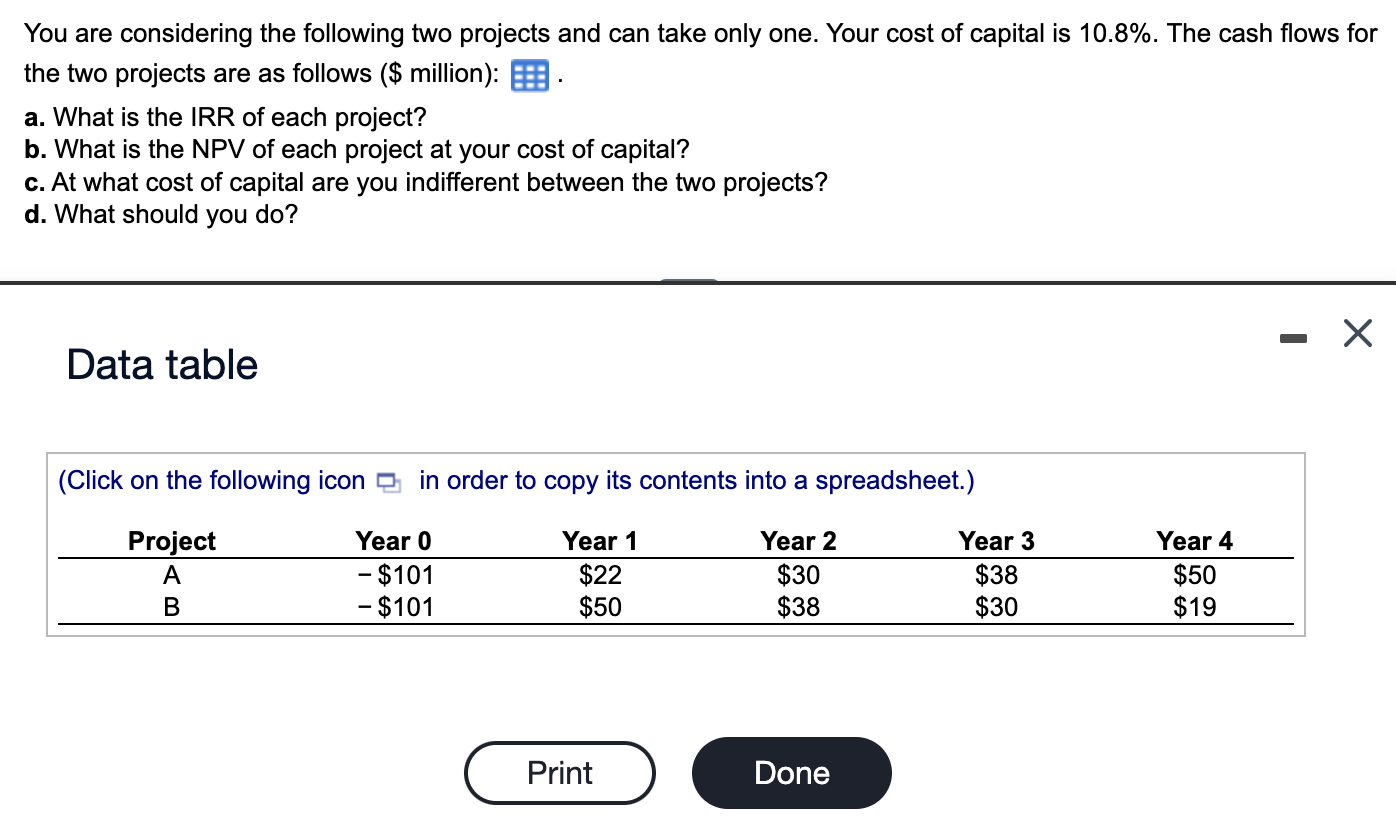1396x840 pixels.
Task: Select Project A's Year 0 value -$101
Action: pyautogui.click(x=393, y=574)
